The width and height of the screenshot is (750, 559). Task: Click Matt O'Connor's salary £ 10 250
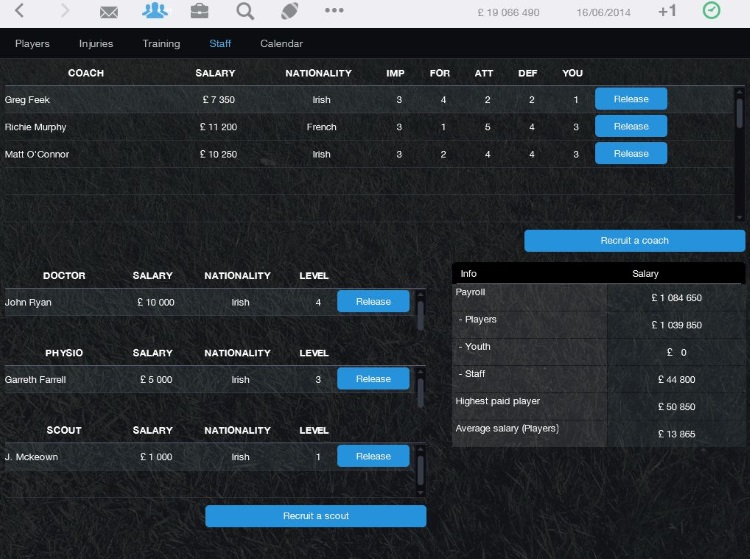coord(218,154)
